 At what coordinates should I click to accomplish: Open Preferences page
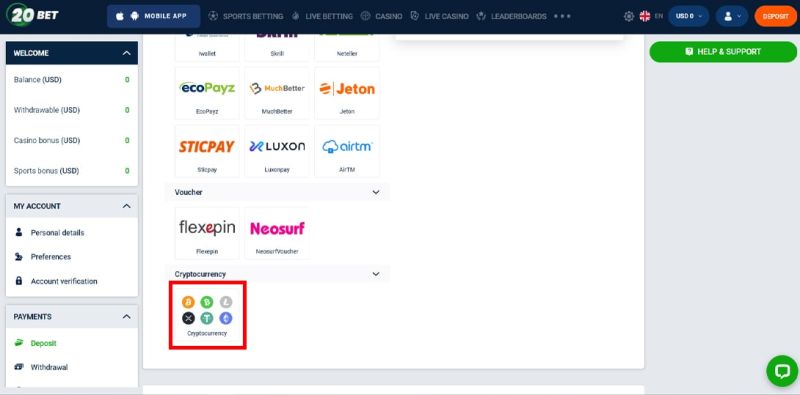click(51, 257)
